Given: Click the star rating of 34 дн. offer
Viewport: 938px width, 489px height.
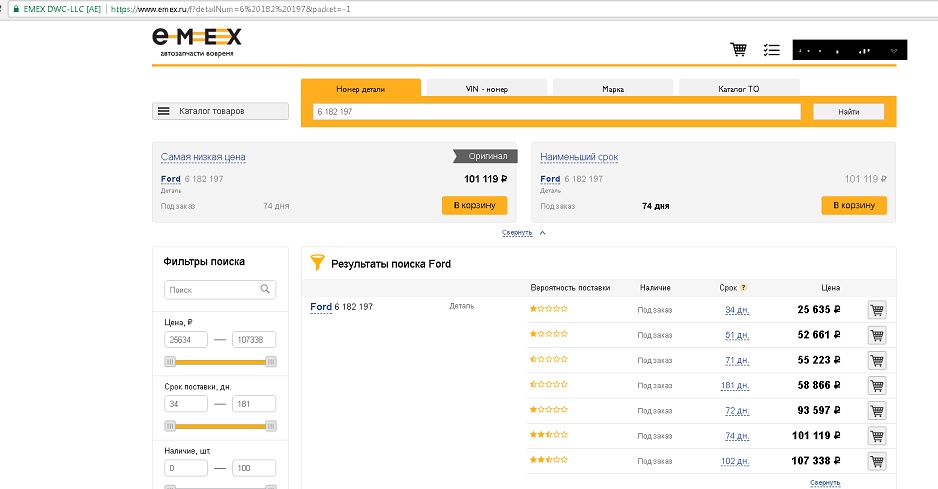Looking at the screenshot, I should (x=549, y=309).
